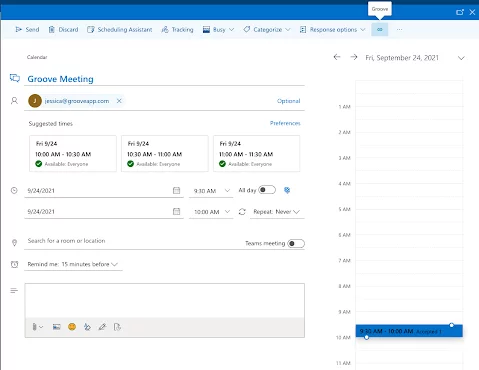Open the attach file dropdown

pos(37,327)
